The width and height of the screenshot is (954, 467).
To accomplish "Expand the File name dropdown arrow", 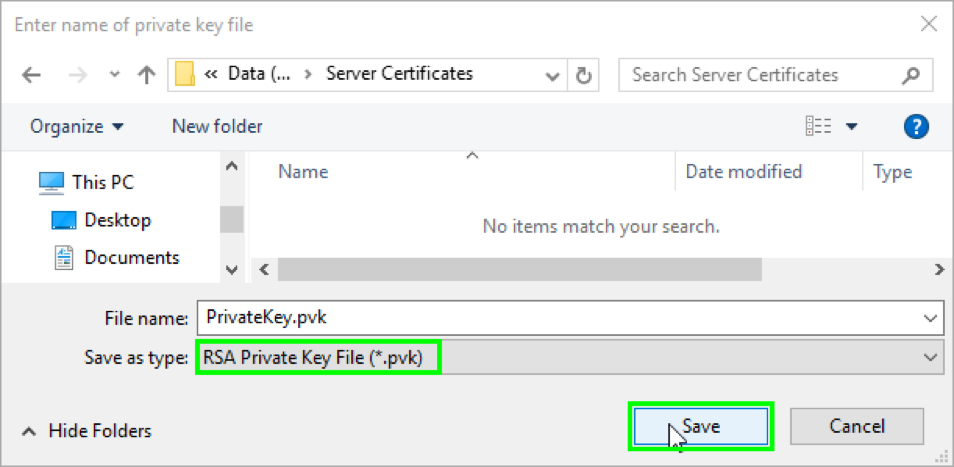I will (931, 317).
